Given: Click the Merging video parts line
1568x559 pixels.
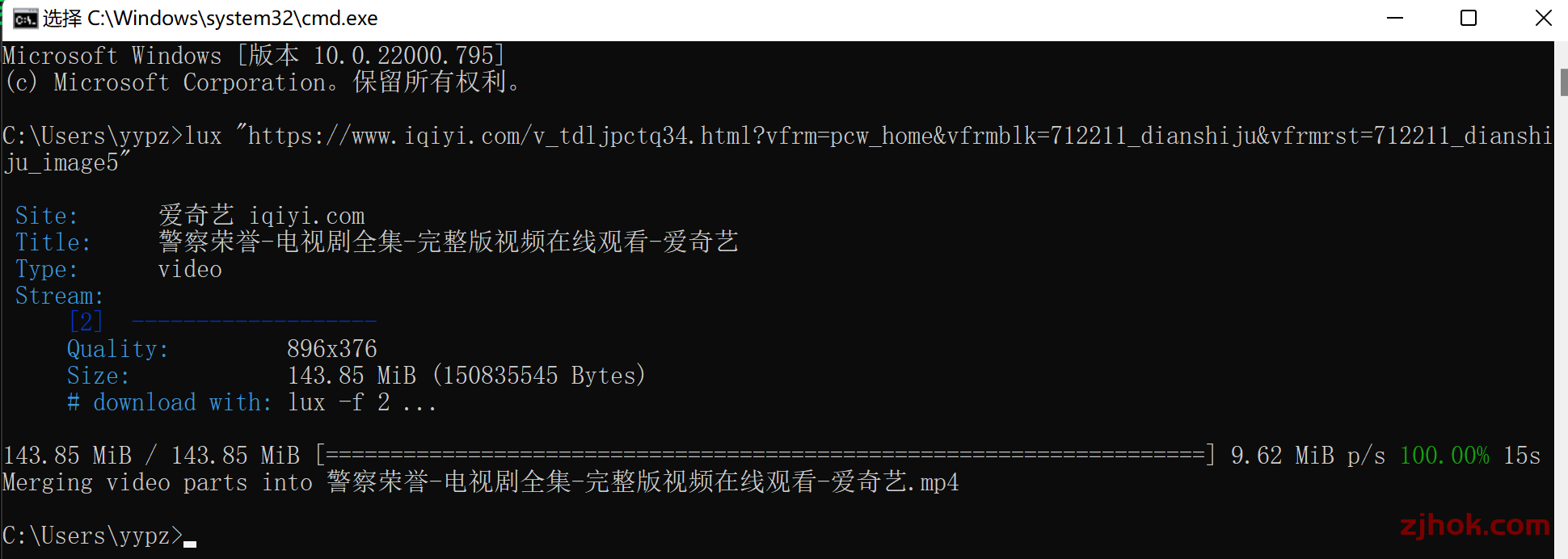Looking at the screenshot, I should (480, 482).
